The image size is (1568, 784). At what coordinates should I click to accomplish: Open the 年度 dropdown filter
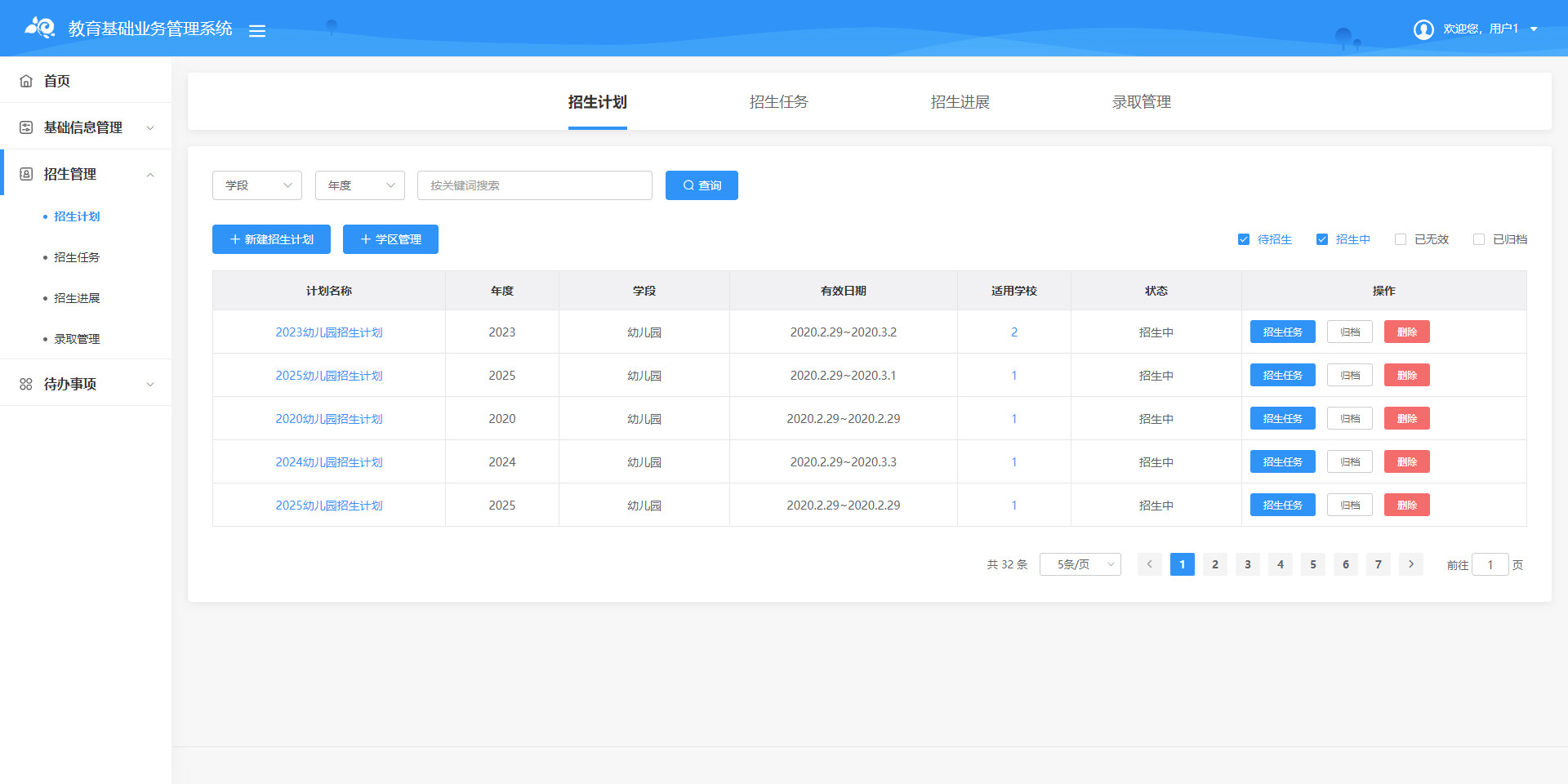pos(360,185)
